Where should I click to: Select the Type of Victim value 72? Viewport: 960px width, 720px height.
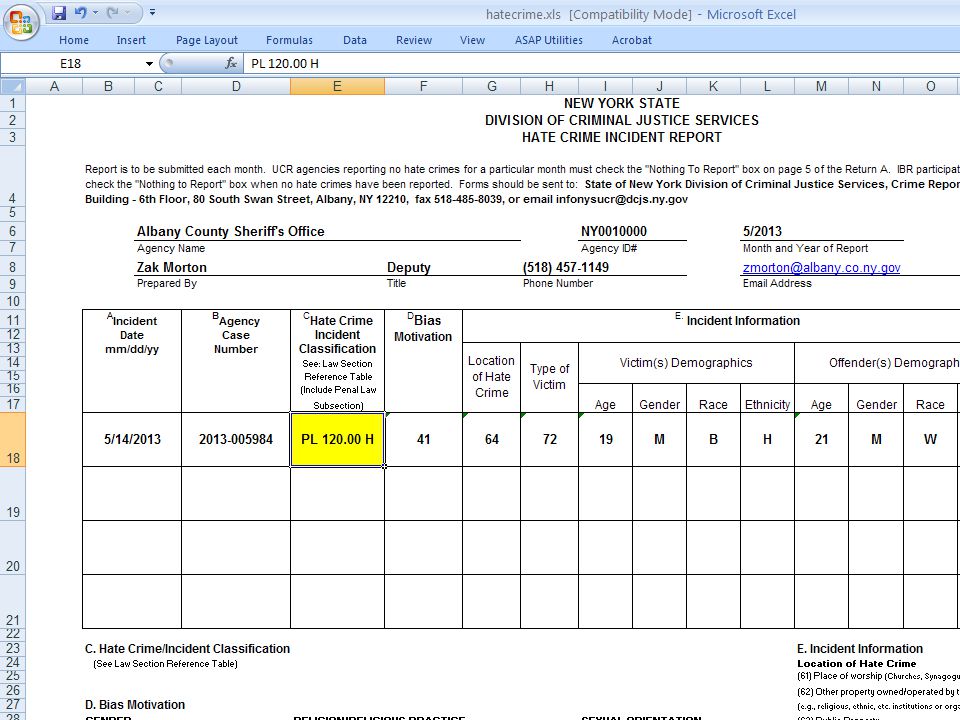tap(549, 439)
